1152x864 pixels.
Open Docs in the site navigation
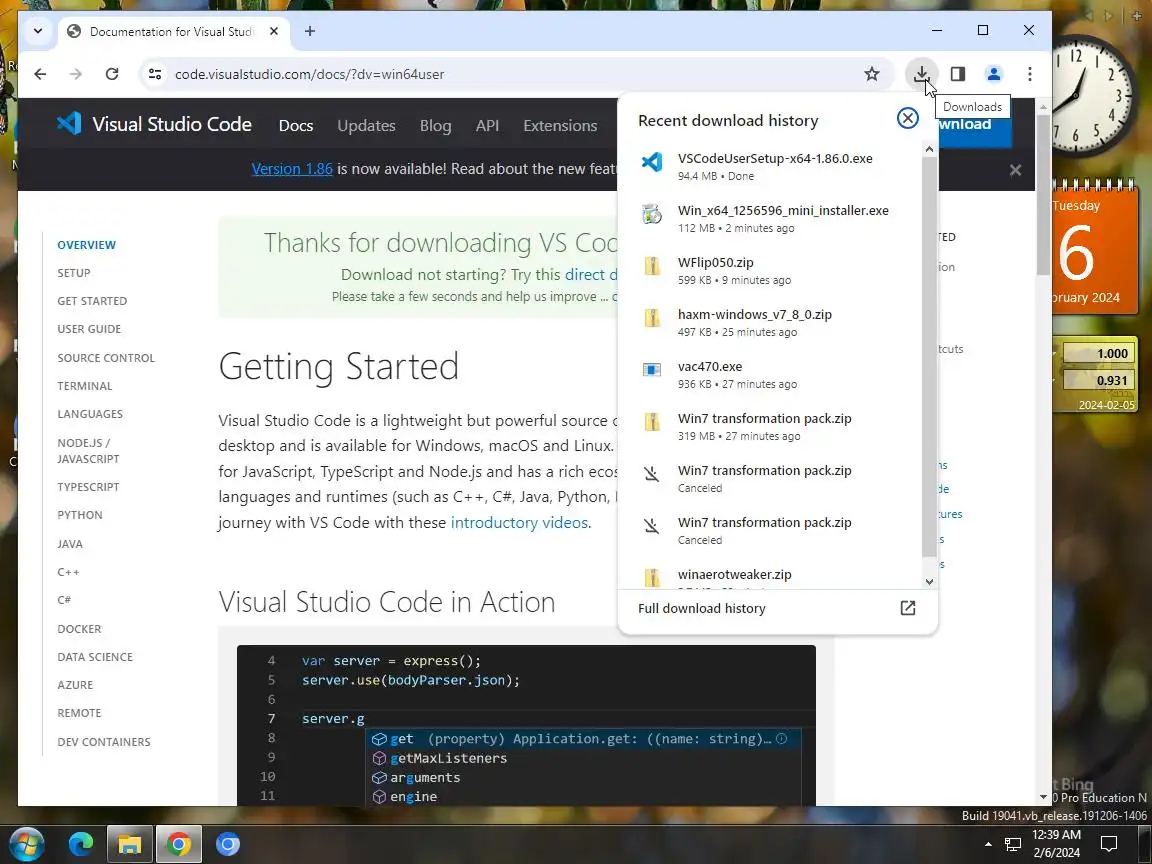pos(295,126)
